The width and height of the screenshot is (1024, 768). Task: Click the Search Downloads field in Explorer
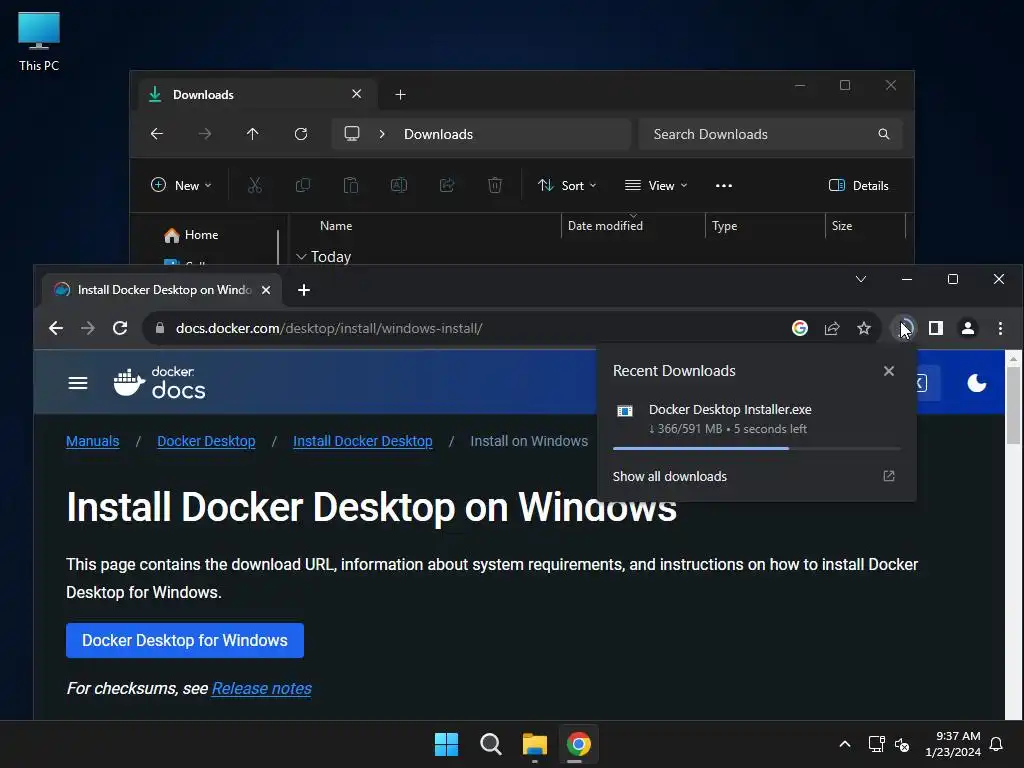point(771,134)
